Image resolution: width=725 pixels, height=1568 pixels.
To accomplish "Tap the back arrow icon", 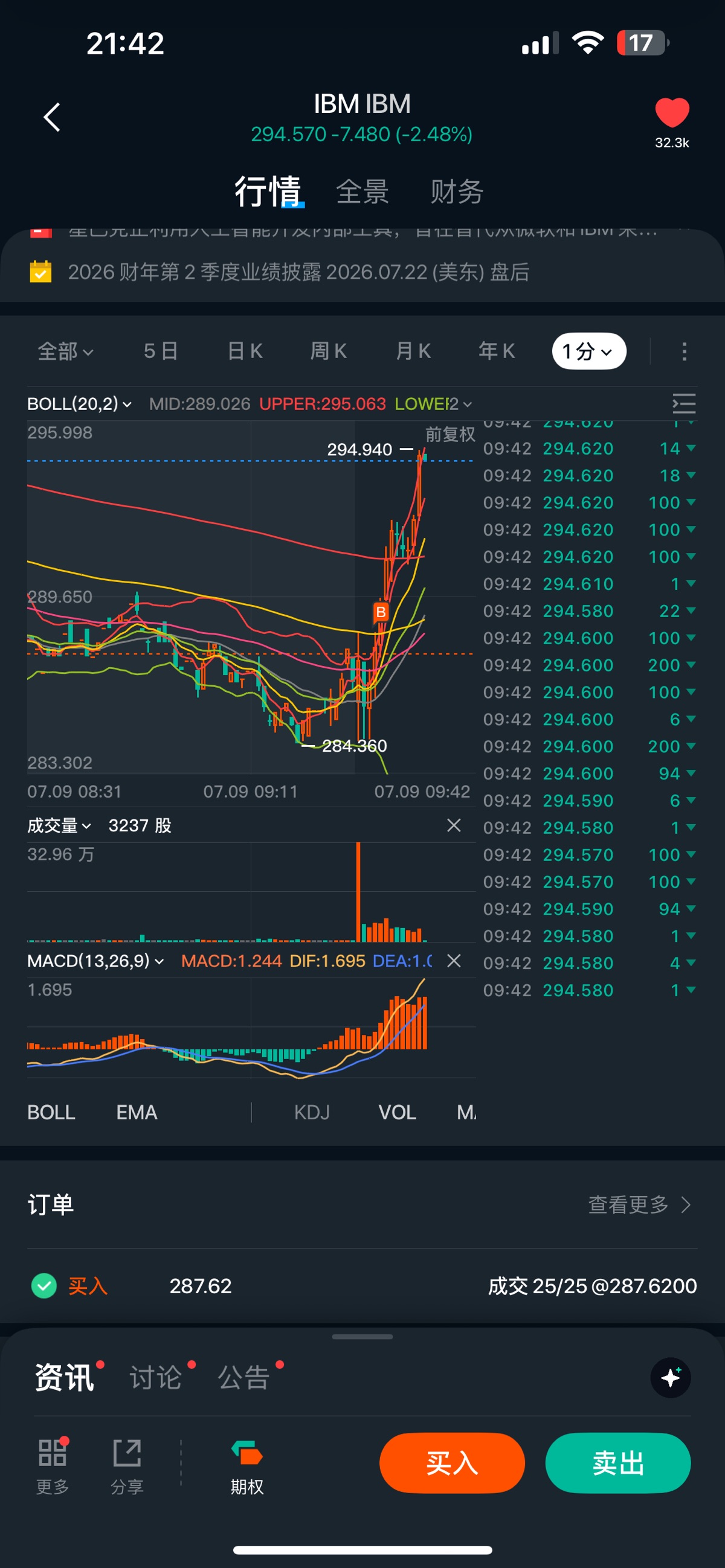I will pos(53,117).
